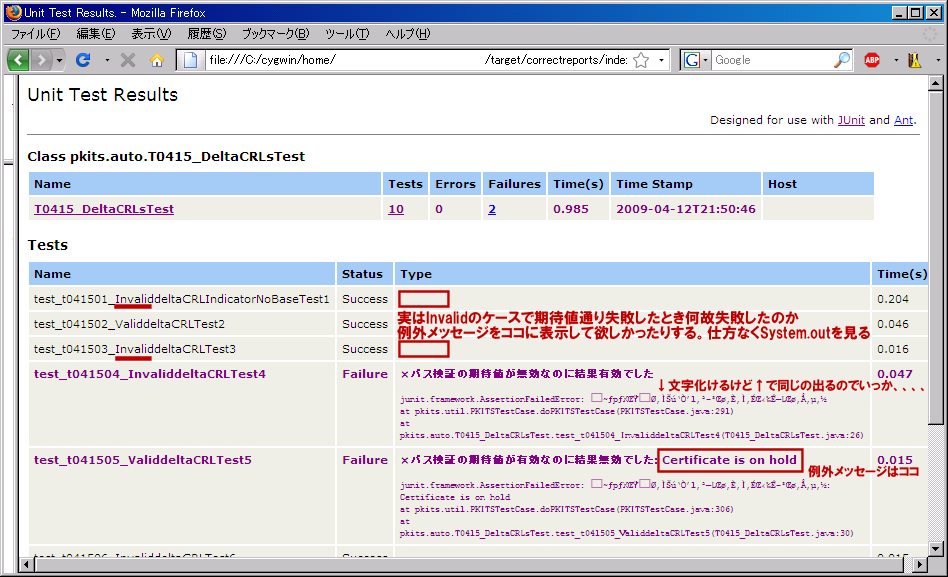Follow the JUnit link
Screen dimensions: 948x577
click(x=851, y=120)
